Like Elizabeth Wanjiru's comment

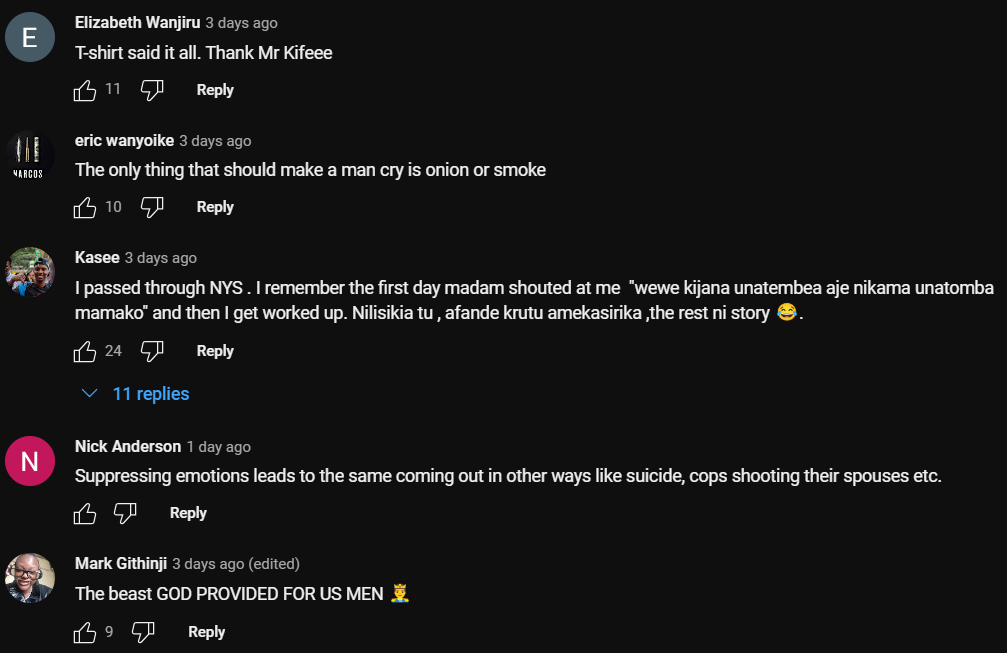(86, 90)
